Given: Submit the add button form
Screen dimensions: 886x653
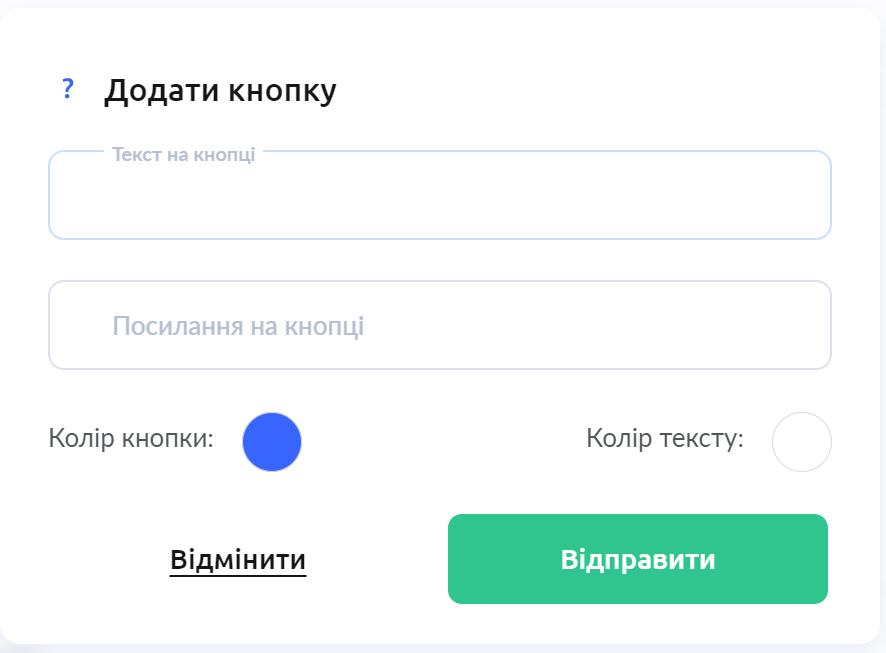Looking at the screenshot, I should click(638, 559).
